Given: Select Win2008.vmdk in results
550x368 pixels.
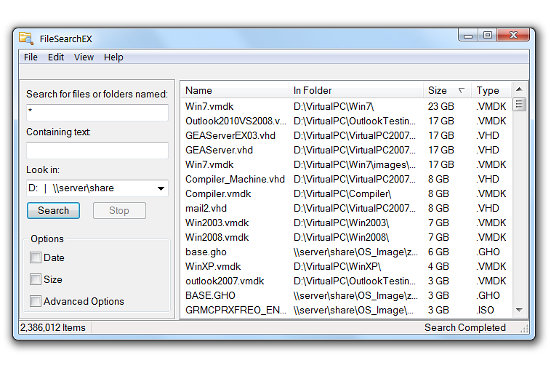Looking at the screenshot, I should (346, 237).
